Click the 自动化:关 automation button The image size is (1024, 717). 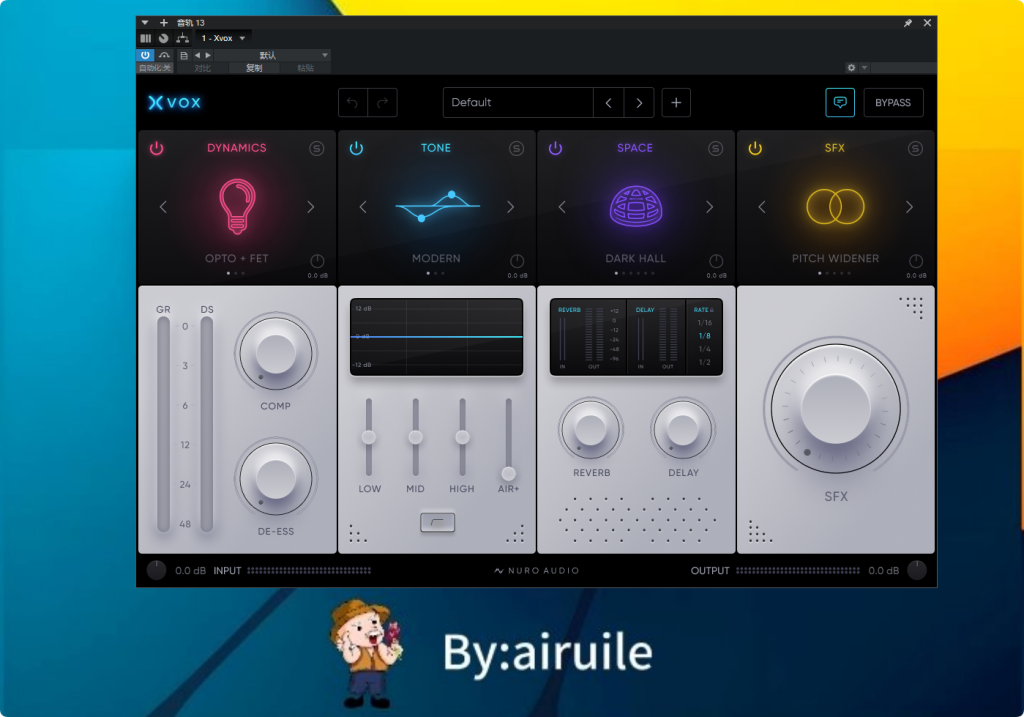[155, 68]
